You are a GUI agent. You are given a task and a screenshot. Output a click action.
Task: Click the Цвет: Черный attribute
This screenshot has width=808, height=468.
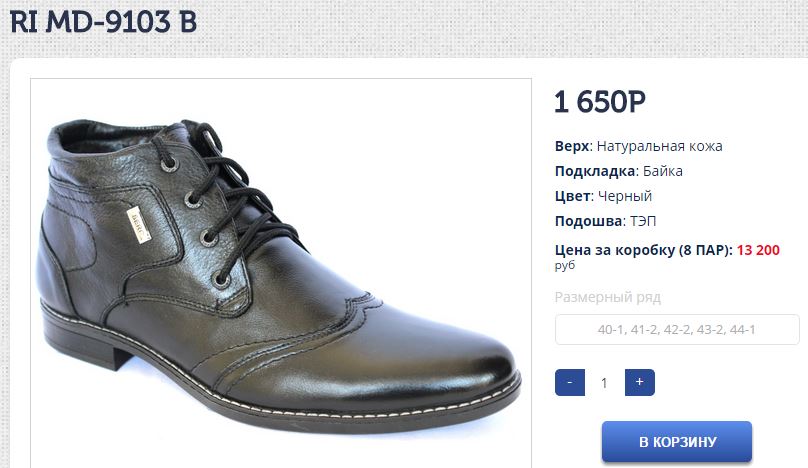[603, 196]
